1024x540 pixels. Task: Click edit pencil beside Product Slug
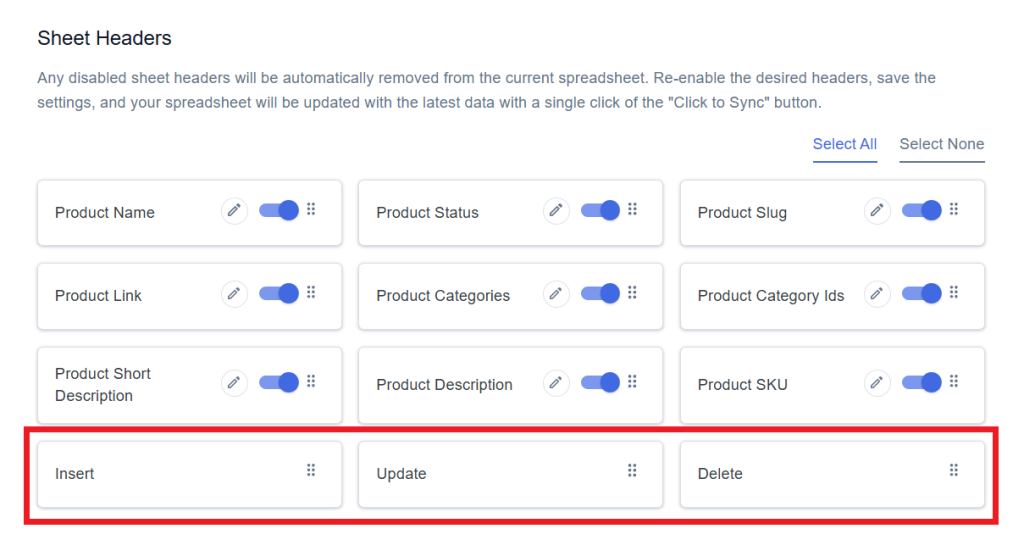click(x=877, y=211)
